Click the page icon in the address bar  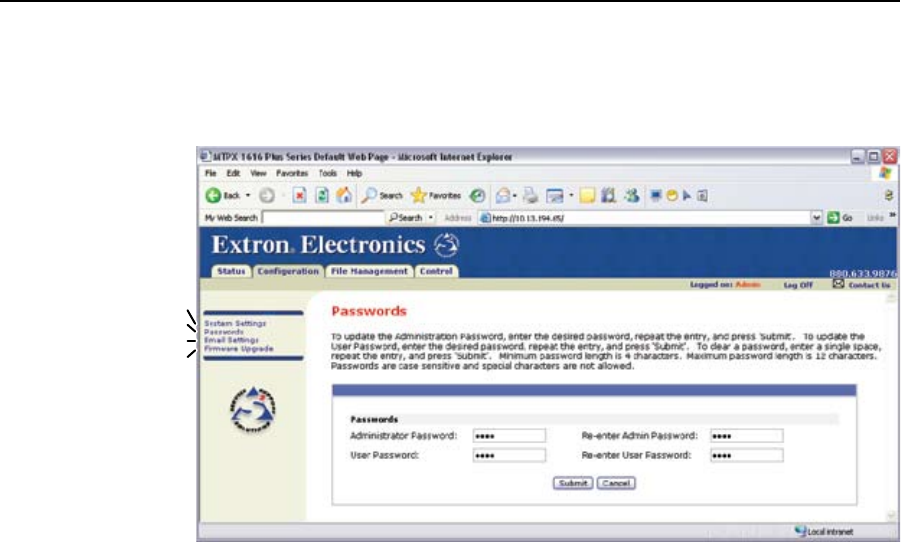pos(486,218)
